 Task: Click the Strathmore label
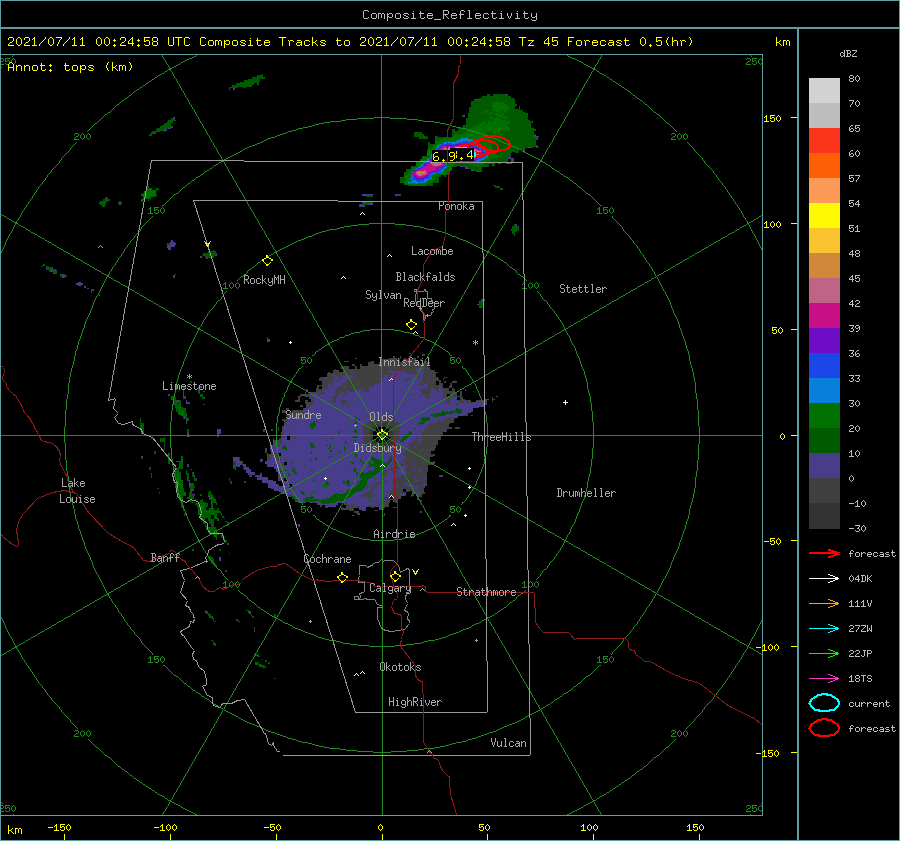tap(486, 592)
